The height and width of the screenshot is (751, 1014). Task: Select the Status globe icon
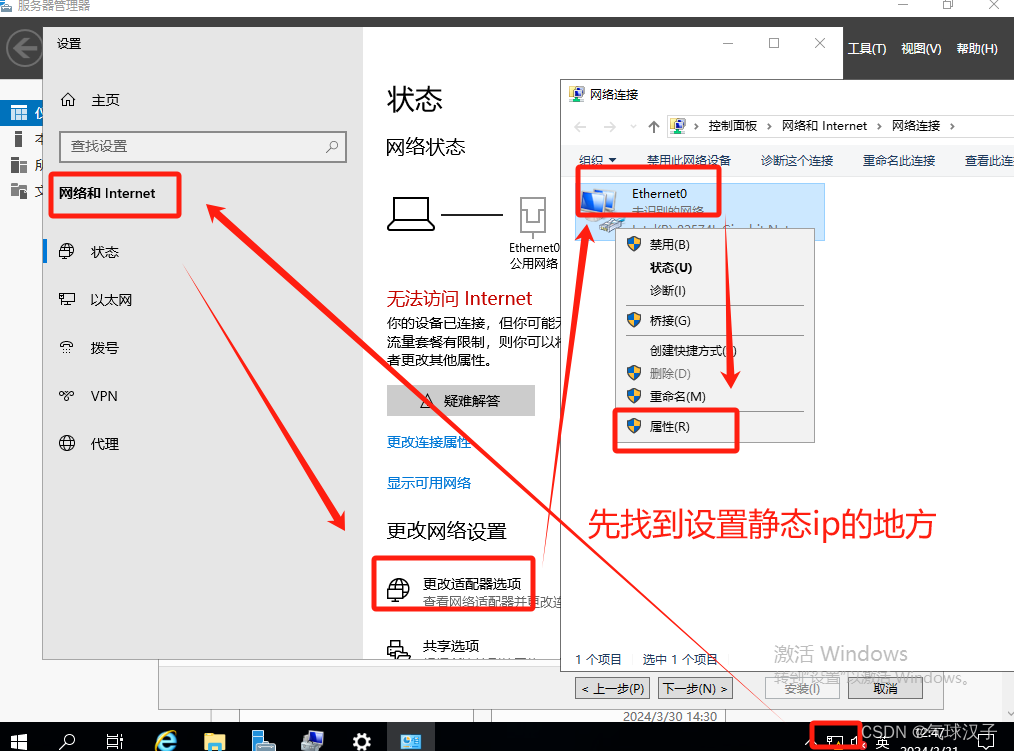[x=67, y=251]
